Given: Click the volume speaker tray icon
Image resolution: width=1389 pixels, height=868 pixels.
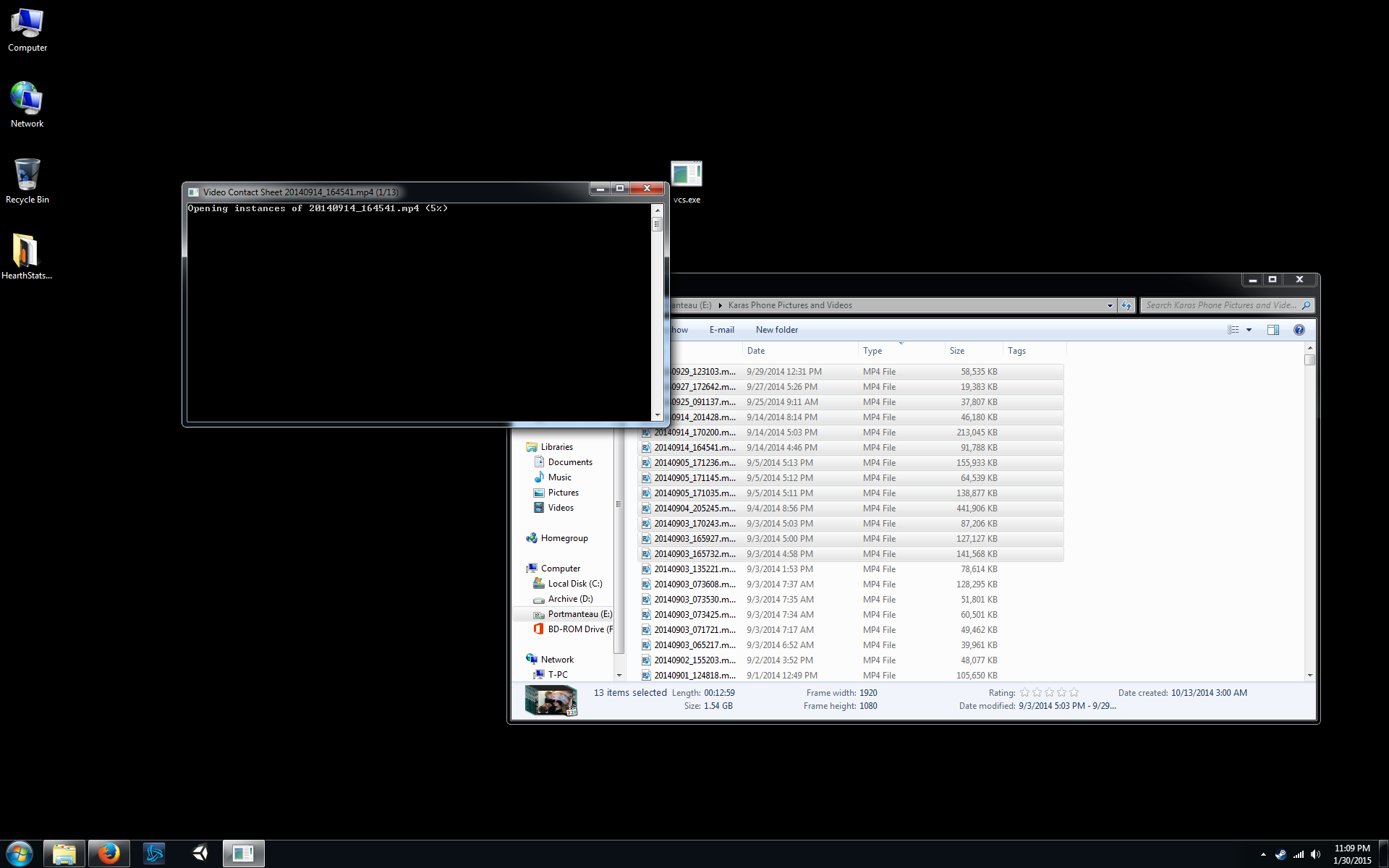Looking at the screenshot, I should (x=1315, y=854).
